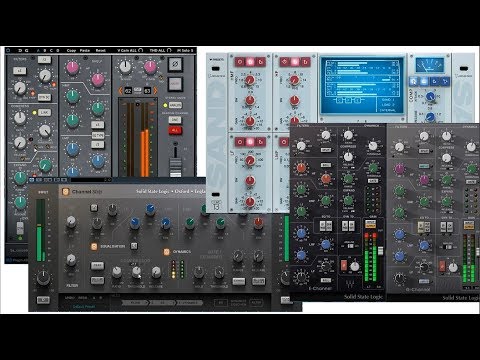Select setting A in gray console toolbar
This screenshot has height=360, width=480.
[x=38, y=50]
